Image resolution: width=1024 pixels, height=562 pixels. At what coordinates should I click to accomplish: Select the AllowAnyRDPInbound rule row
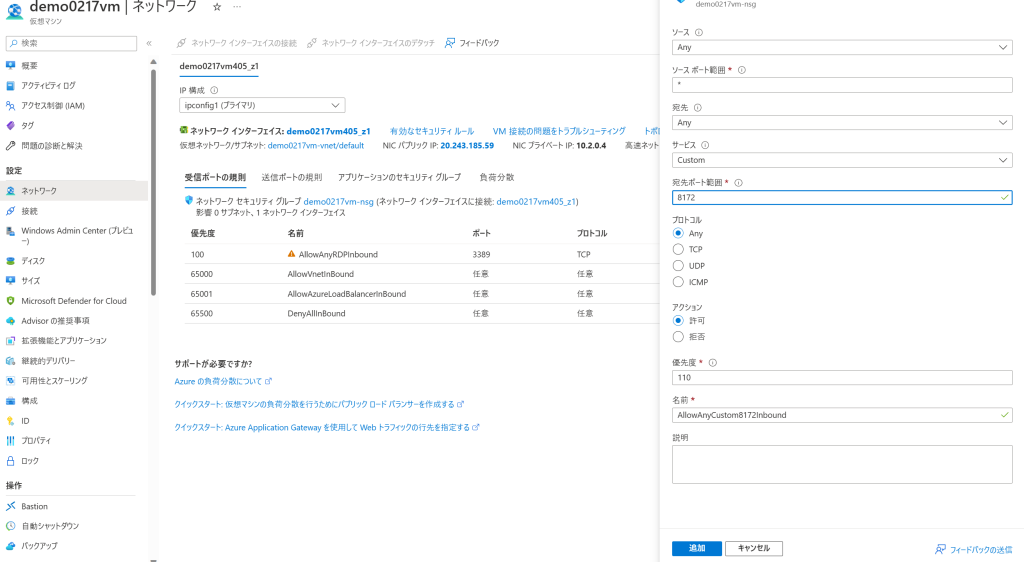pos(422,255)
